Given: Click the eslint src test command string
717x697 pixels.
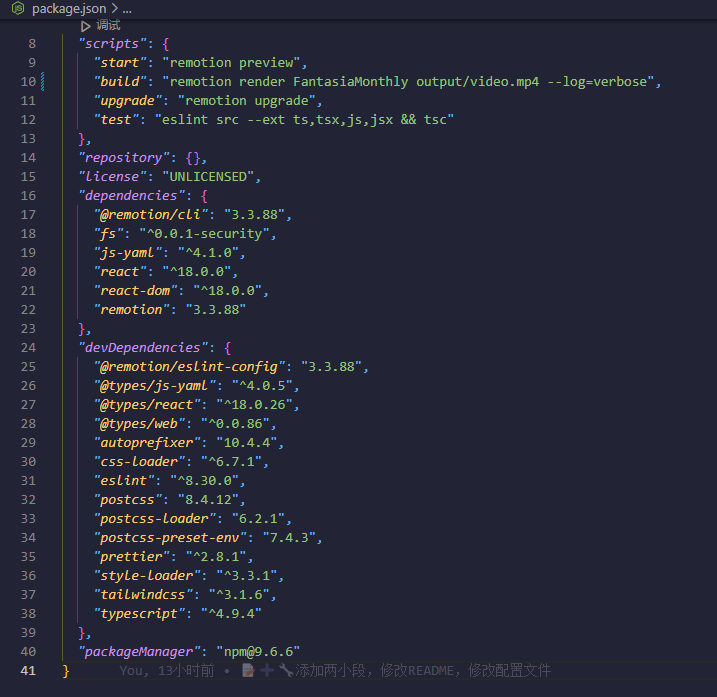Looking at the screenshot, I should (304, 120).
